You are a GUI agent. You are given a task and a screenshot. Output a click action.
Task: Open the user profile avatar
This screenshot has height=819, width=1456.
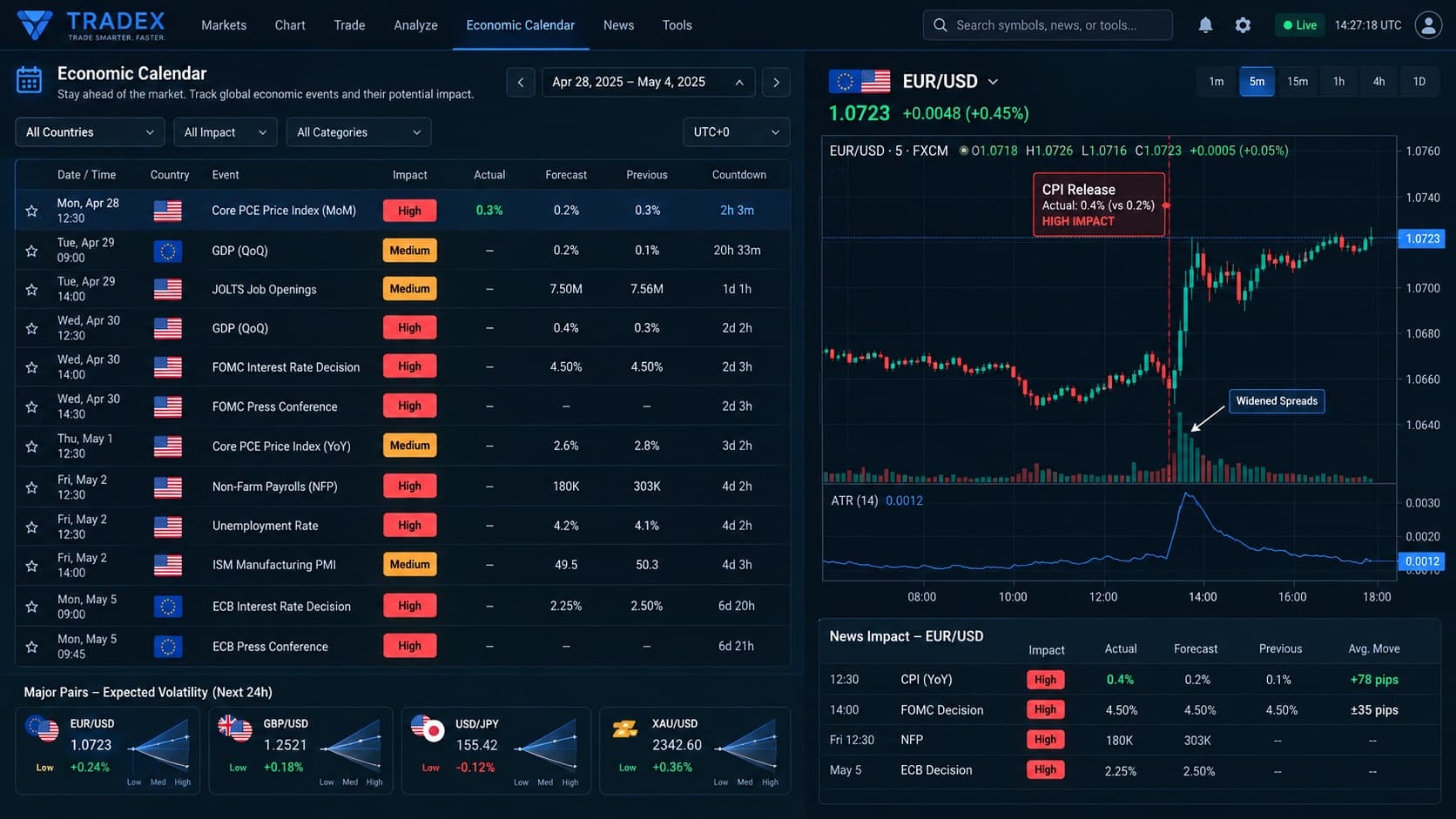coord(1428,25)
